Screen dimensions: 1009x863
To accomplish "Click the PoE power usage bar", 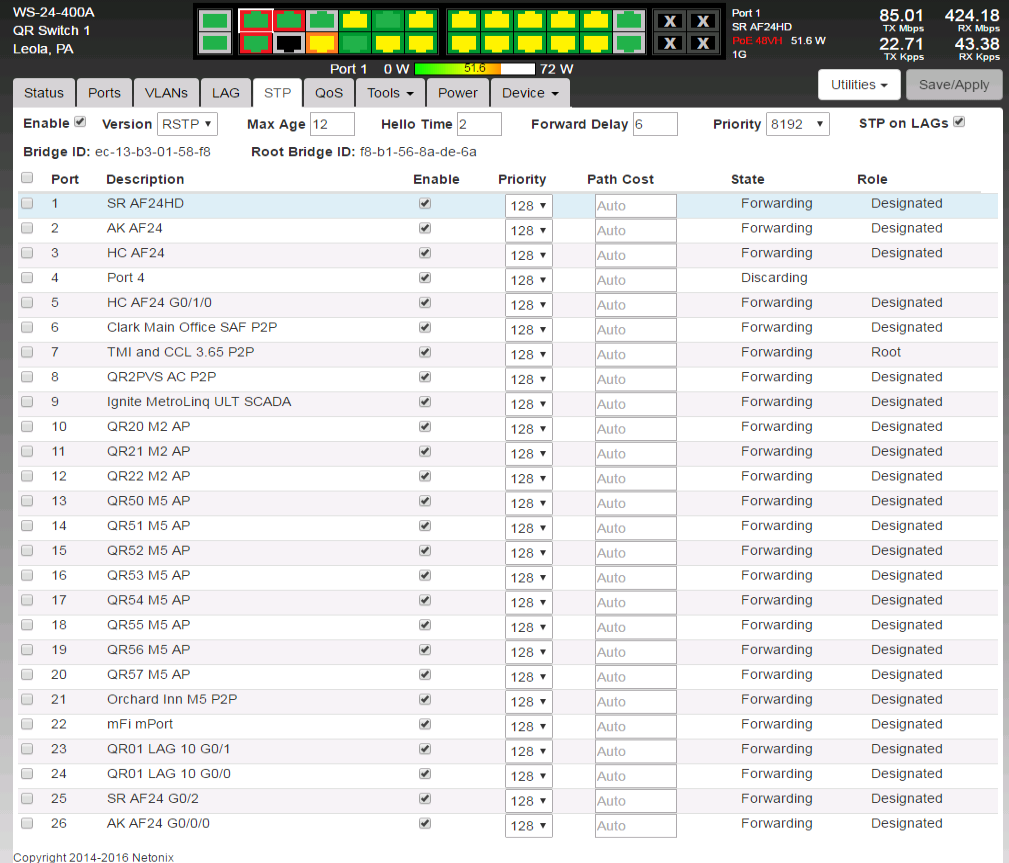I will (x=475, y=69).
